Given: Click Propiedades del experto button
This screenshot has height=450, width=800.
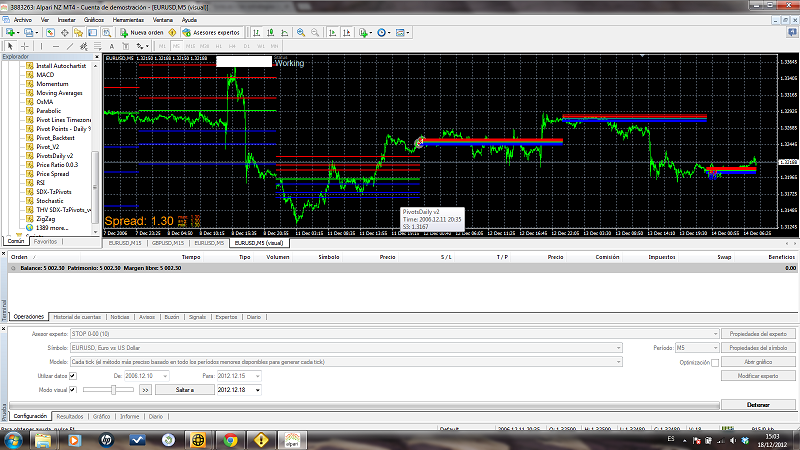Looking at the screenshot, I should pyautogui.click(x=757, y=334).
